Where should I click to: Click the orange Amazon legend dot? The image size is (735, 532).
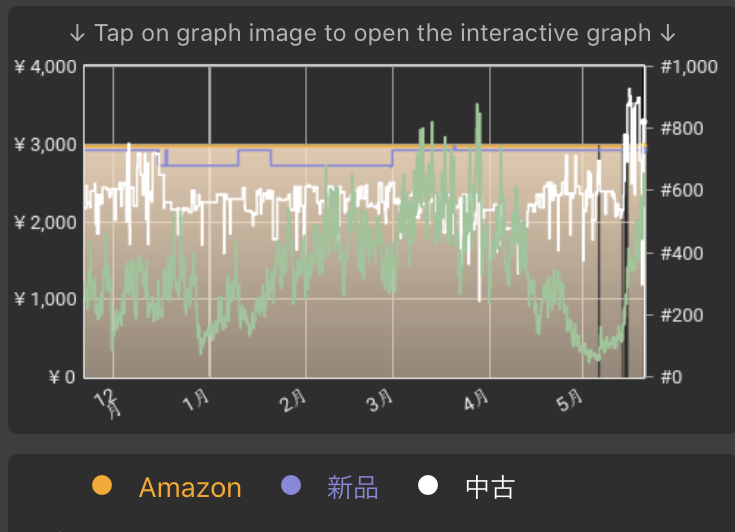pos(101,486)
